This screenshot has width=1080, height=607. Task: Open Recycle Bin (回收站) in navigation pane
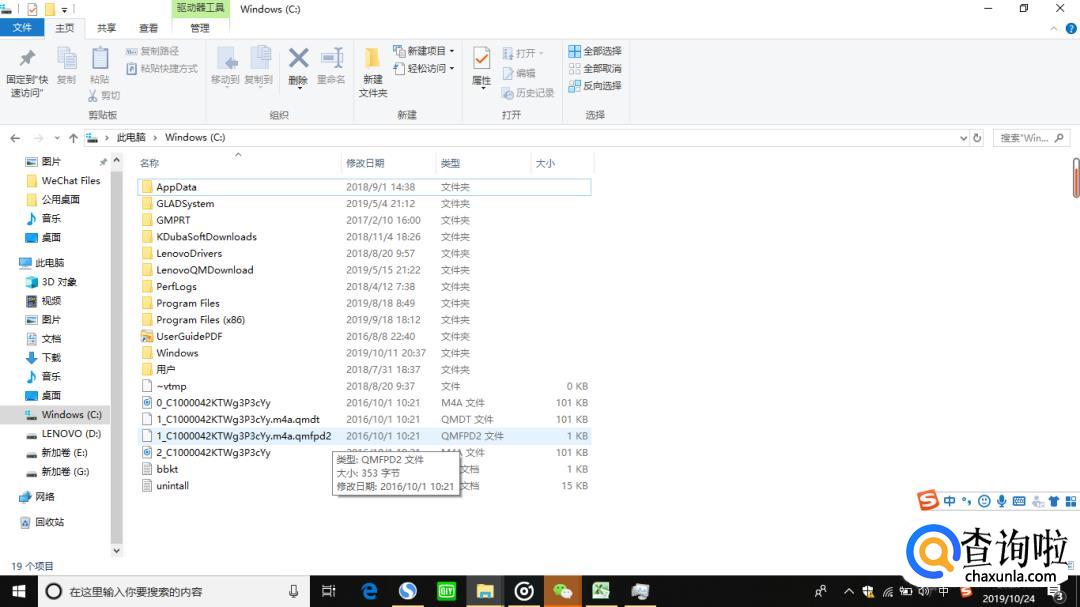pyautogui.click(x=42, y=522)
